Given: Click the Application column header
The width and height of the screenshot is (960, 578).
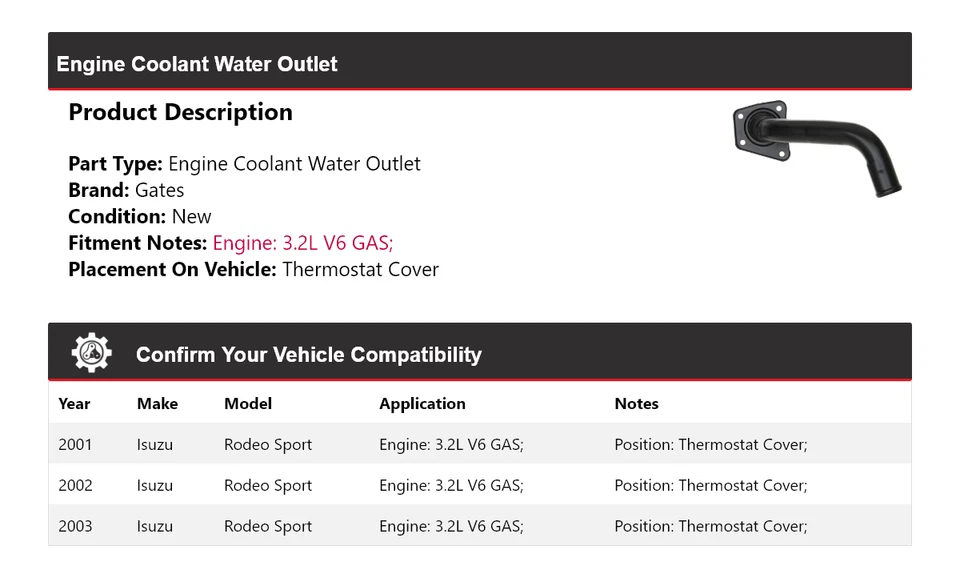Looking at the screenshot, I should tap(422, 404).
